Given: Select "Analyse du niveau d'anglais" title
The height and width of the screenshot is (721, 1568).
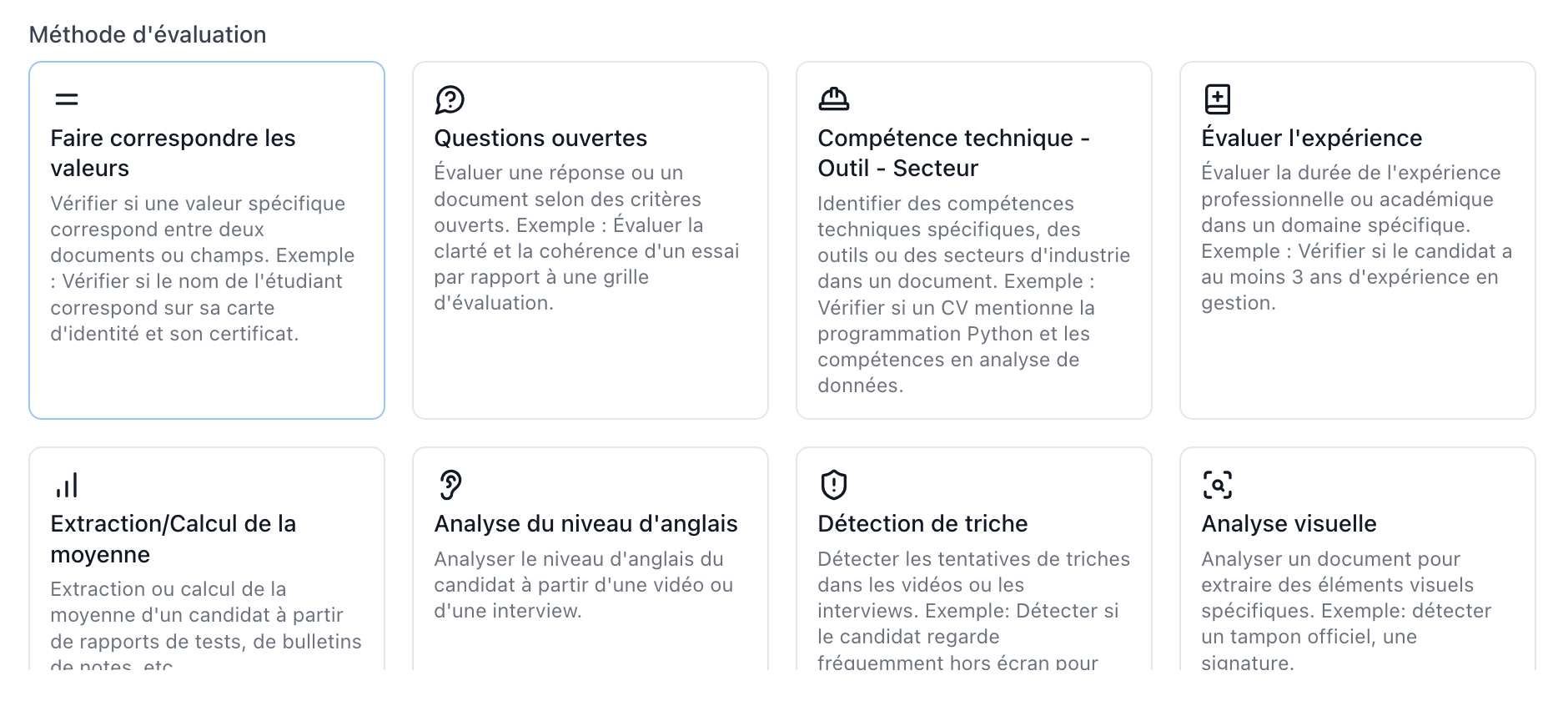Looking at the screenshot, I should (585, 523).
